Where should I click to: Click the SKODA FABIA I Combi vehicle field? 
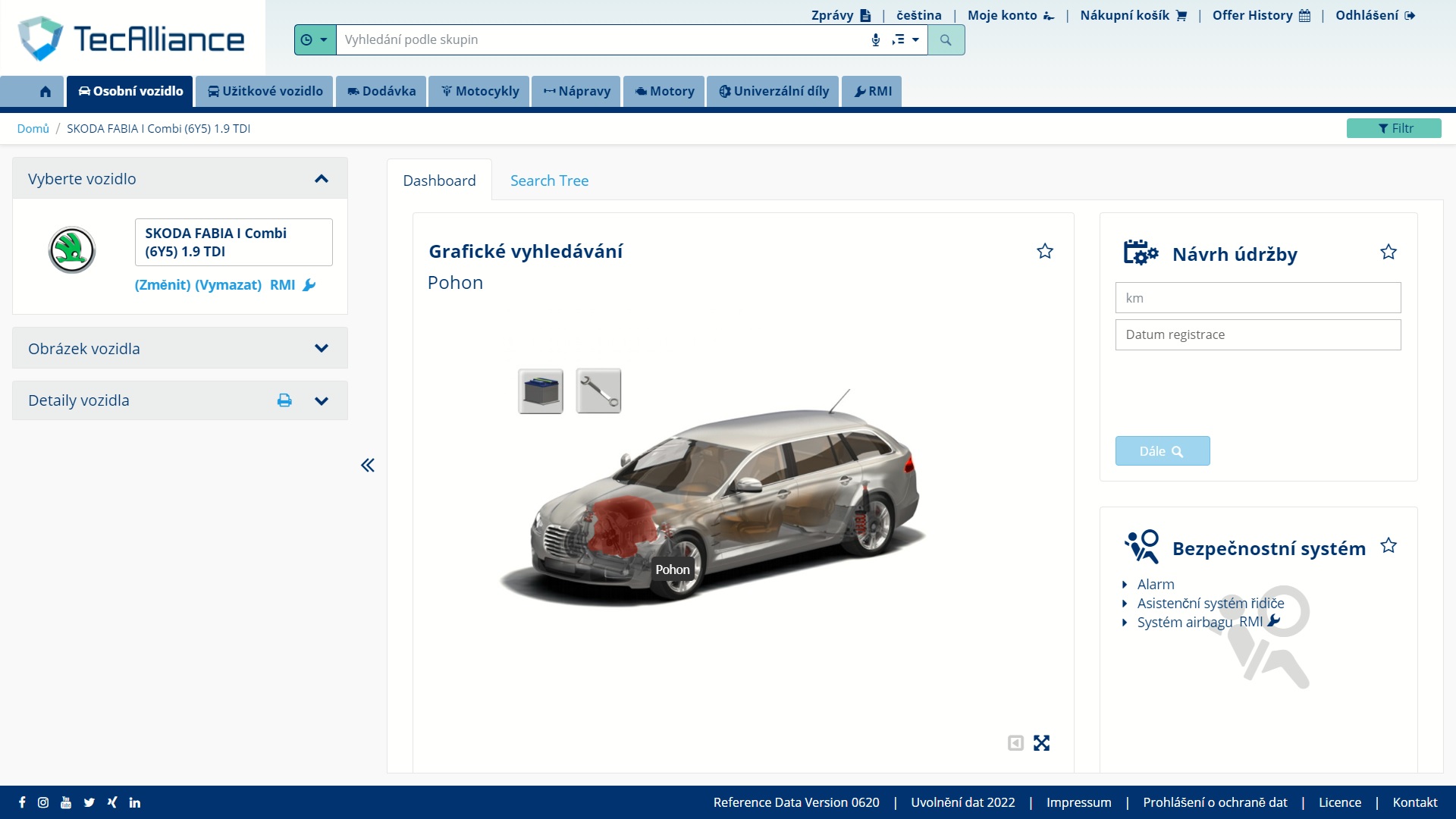[x=234, y=242]
